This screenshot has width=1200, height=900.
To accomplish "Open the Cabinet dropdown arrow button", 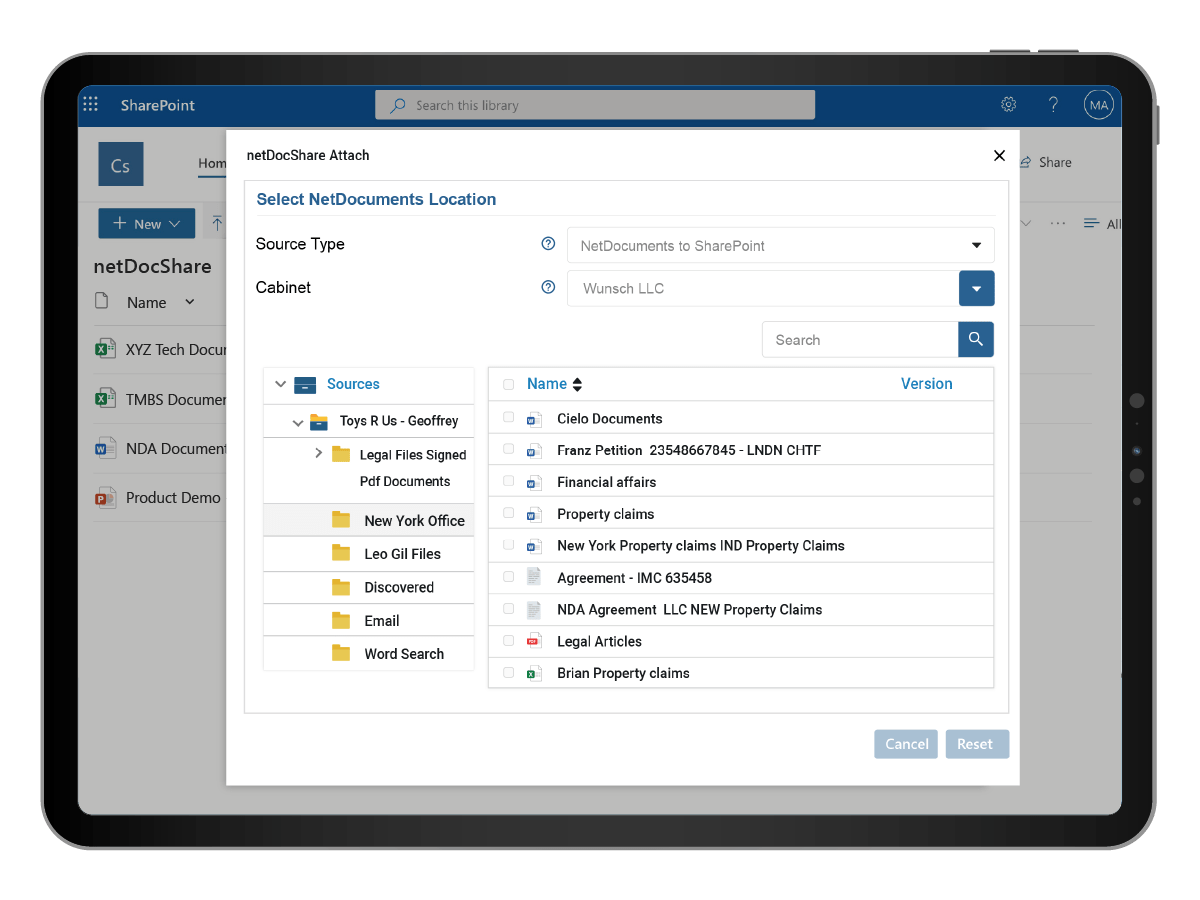I will pyautogui.click(x=976, y=288).
